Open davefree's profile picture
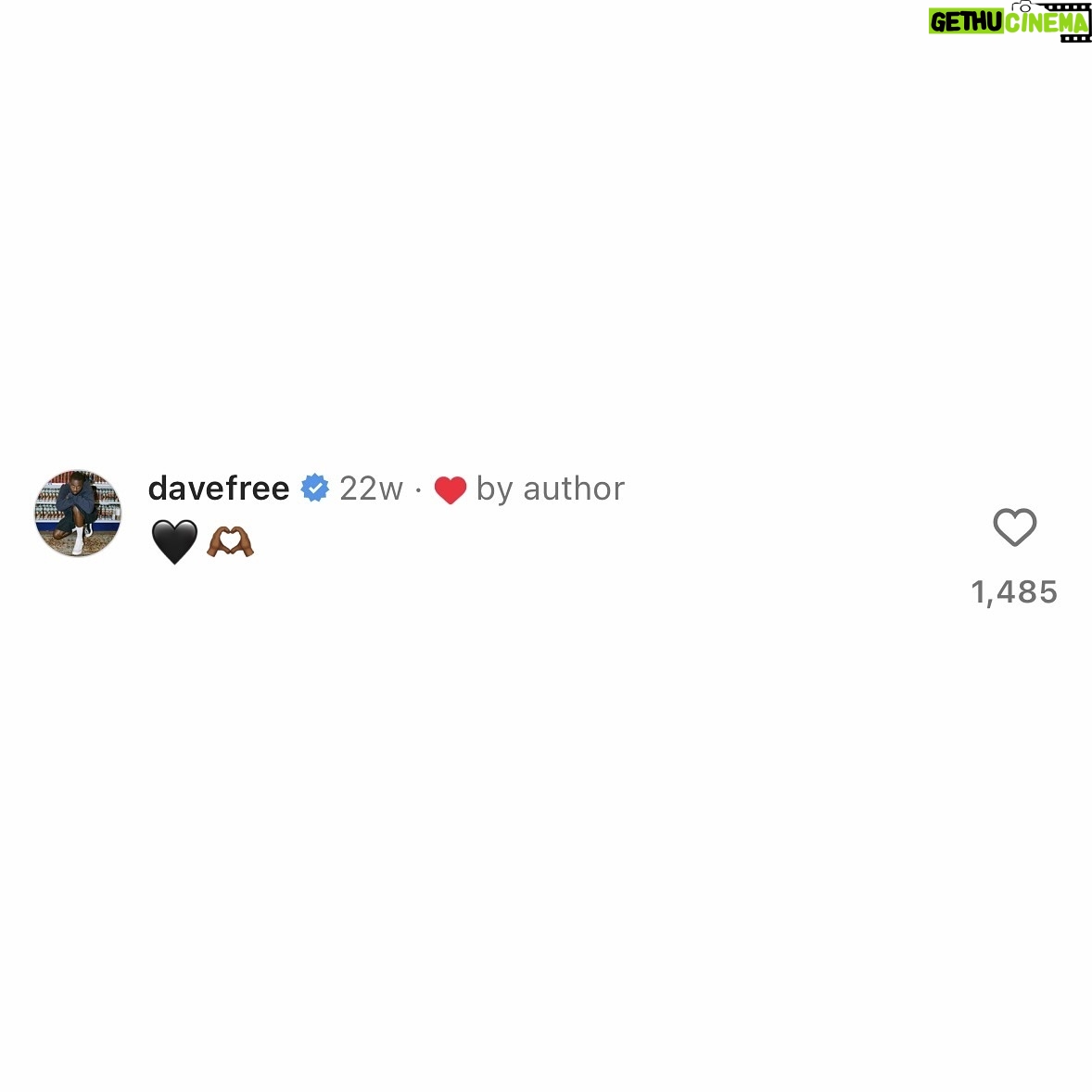This screenshot has width=1092, height=1092. 78,514
